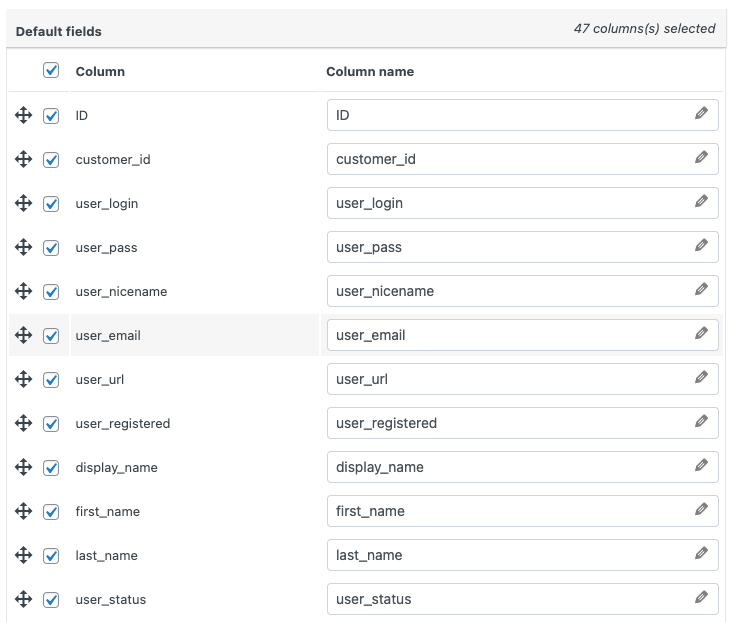Click the customer_id column name input
The width and height of the screenshot is (736, 622).
[x=522, y=159]
